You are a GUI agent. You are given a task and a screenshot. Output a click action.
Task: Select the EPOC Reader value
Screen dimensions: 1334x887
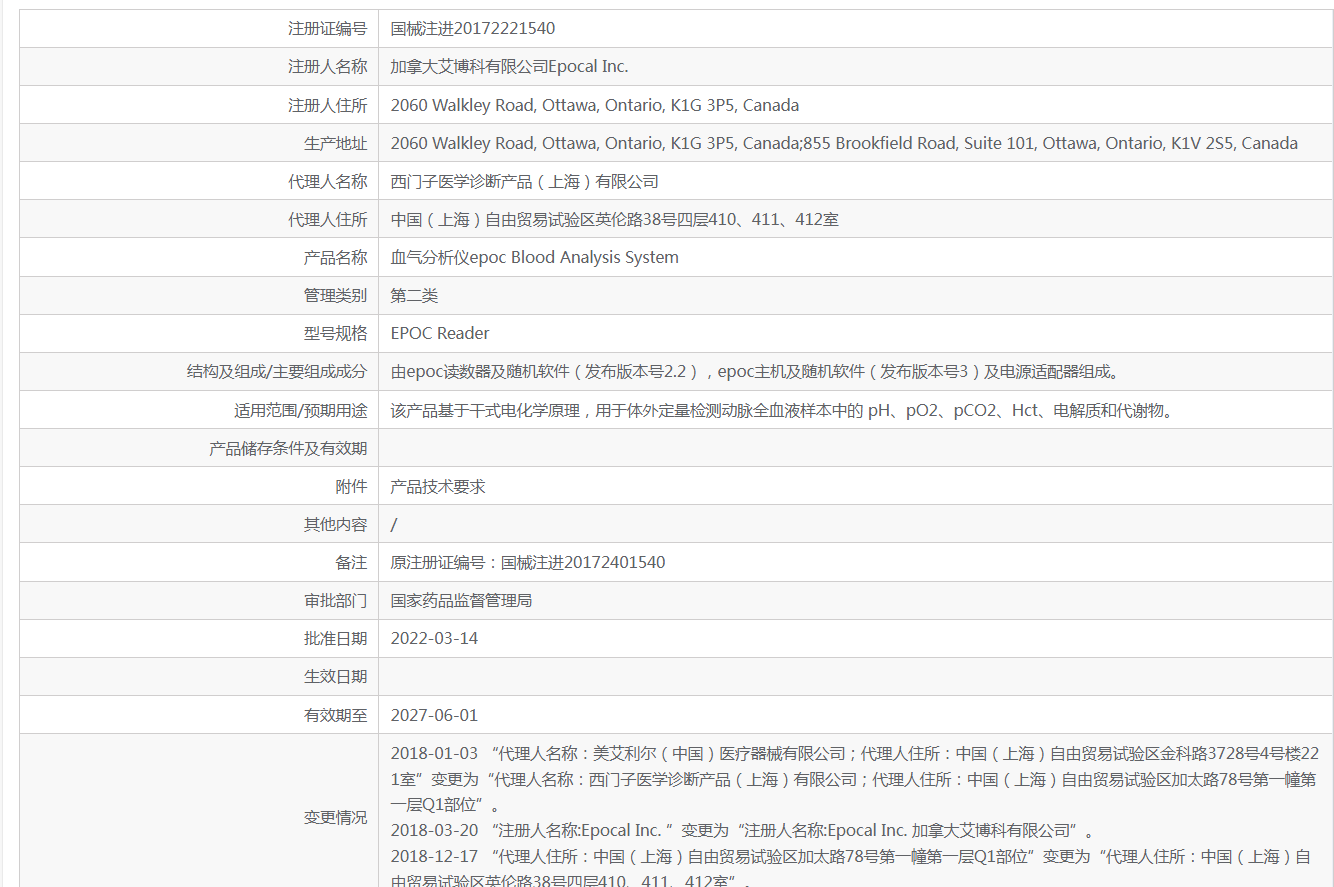(x=440, y=333)
